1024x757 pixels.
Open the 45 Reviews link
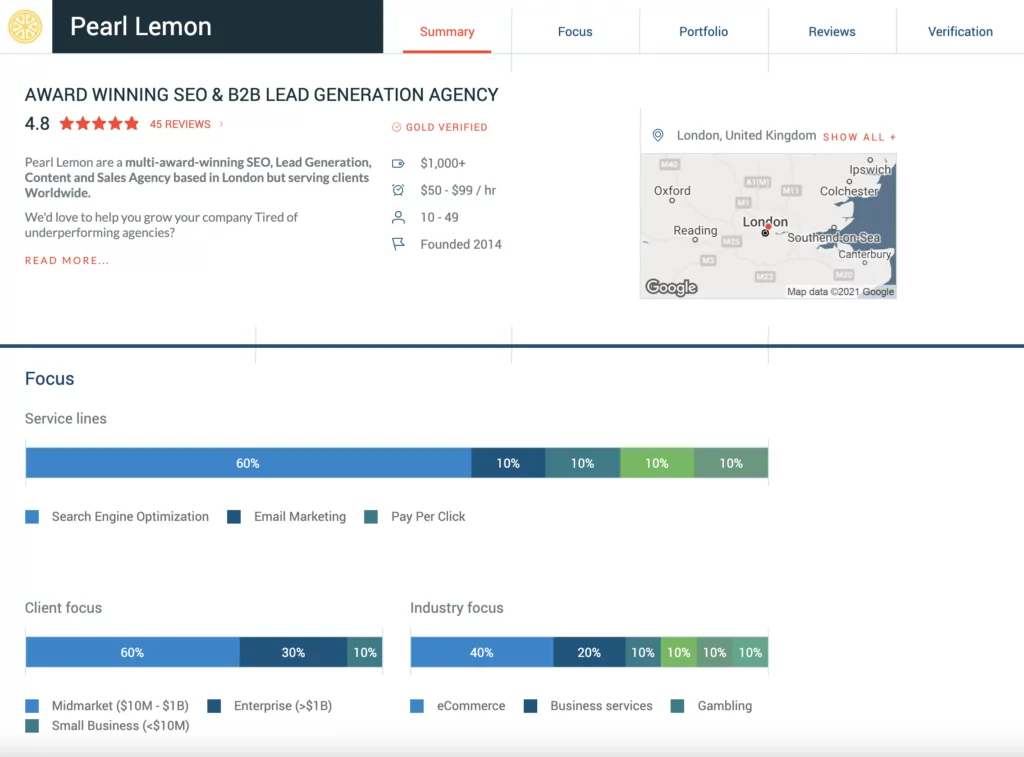(x=180, y=124)
